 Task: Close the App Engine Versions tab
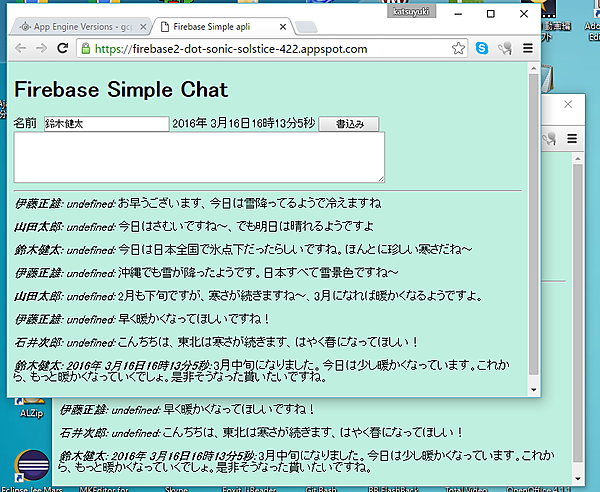(143, 27)
